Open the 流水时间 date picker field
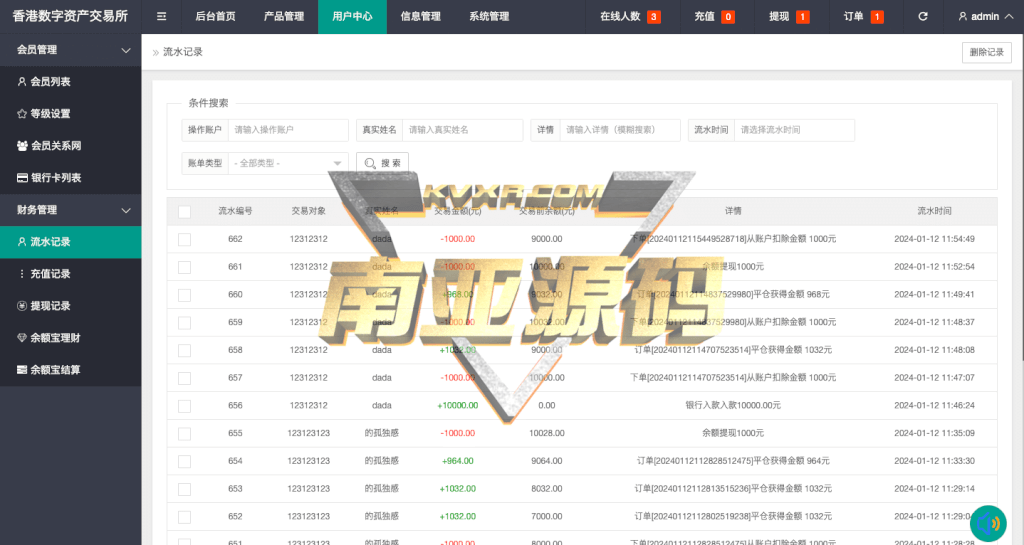Image resolution: width=1024 pixels, height=545 pixels. 794,130
